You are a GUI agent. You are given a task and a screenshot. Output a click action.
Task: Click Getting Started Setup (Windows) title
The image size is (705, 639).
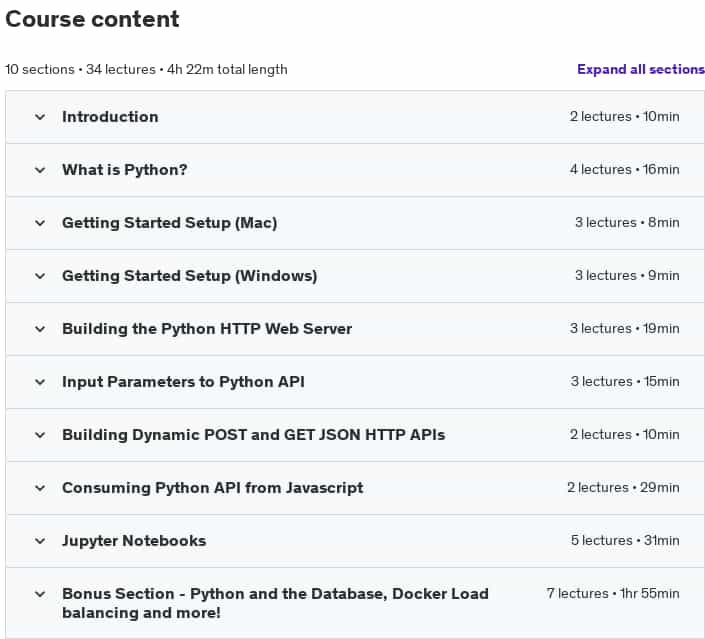tap(190, 276)
